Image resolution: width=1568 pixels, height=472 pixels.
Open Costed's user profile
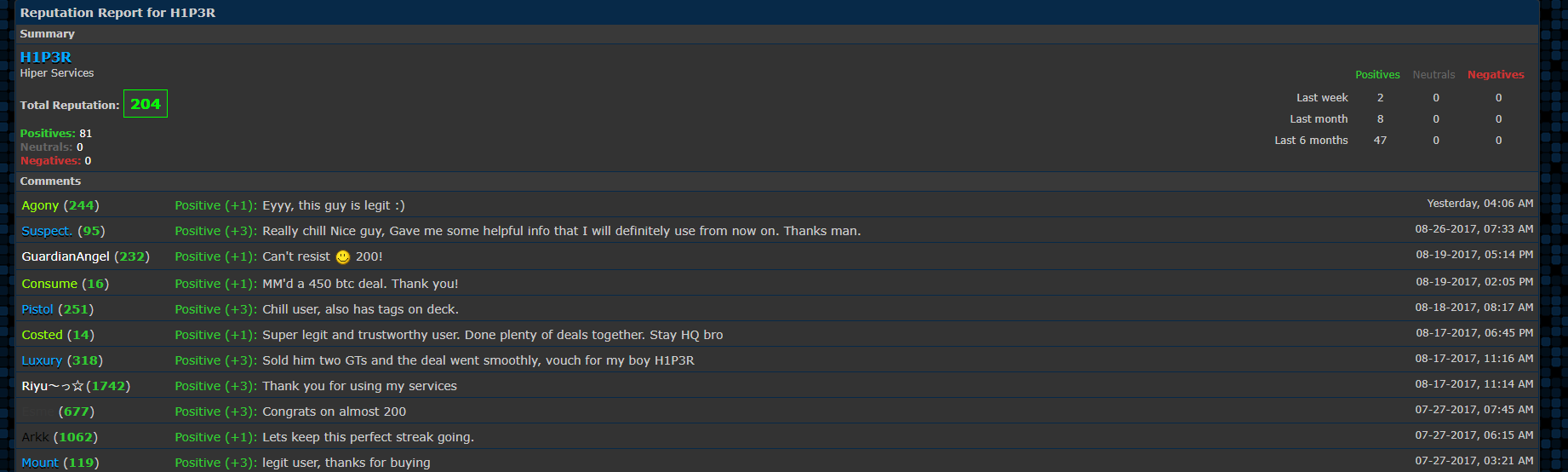42,335
